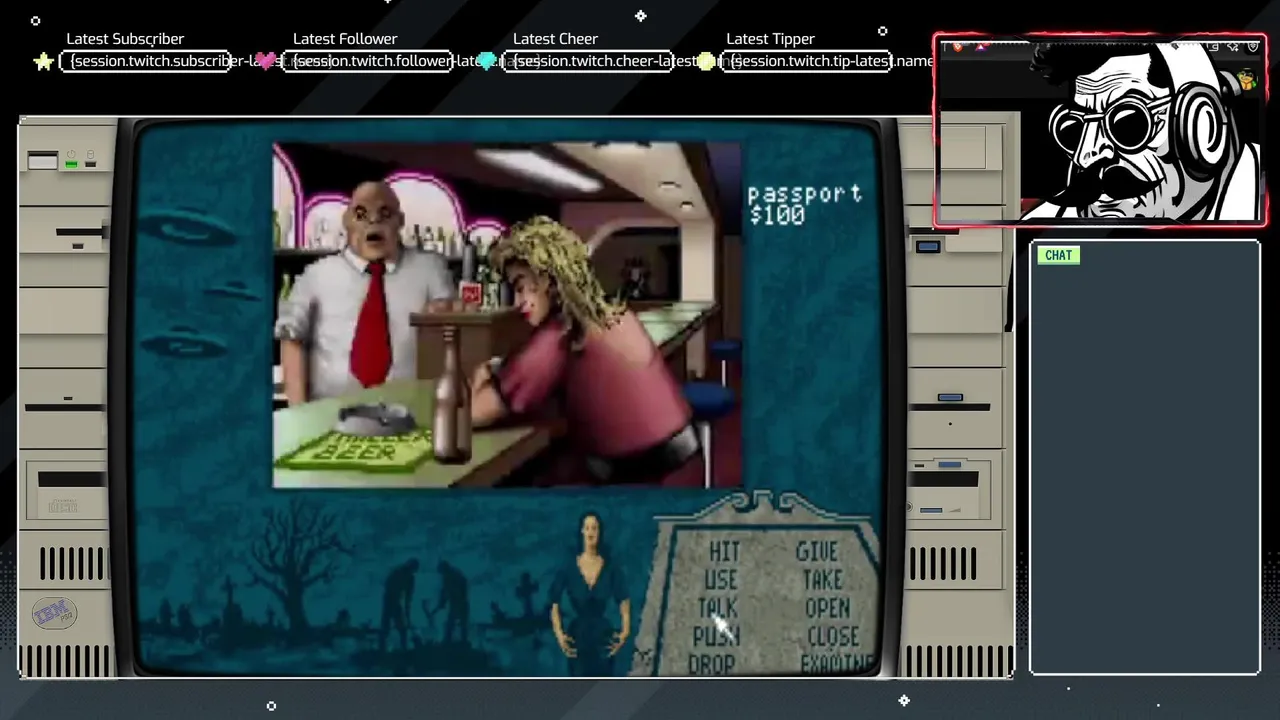Viewport: 1280px width, 720px height.
Task: Click the pink heart follower icon
Action: [x=266, y=62]
